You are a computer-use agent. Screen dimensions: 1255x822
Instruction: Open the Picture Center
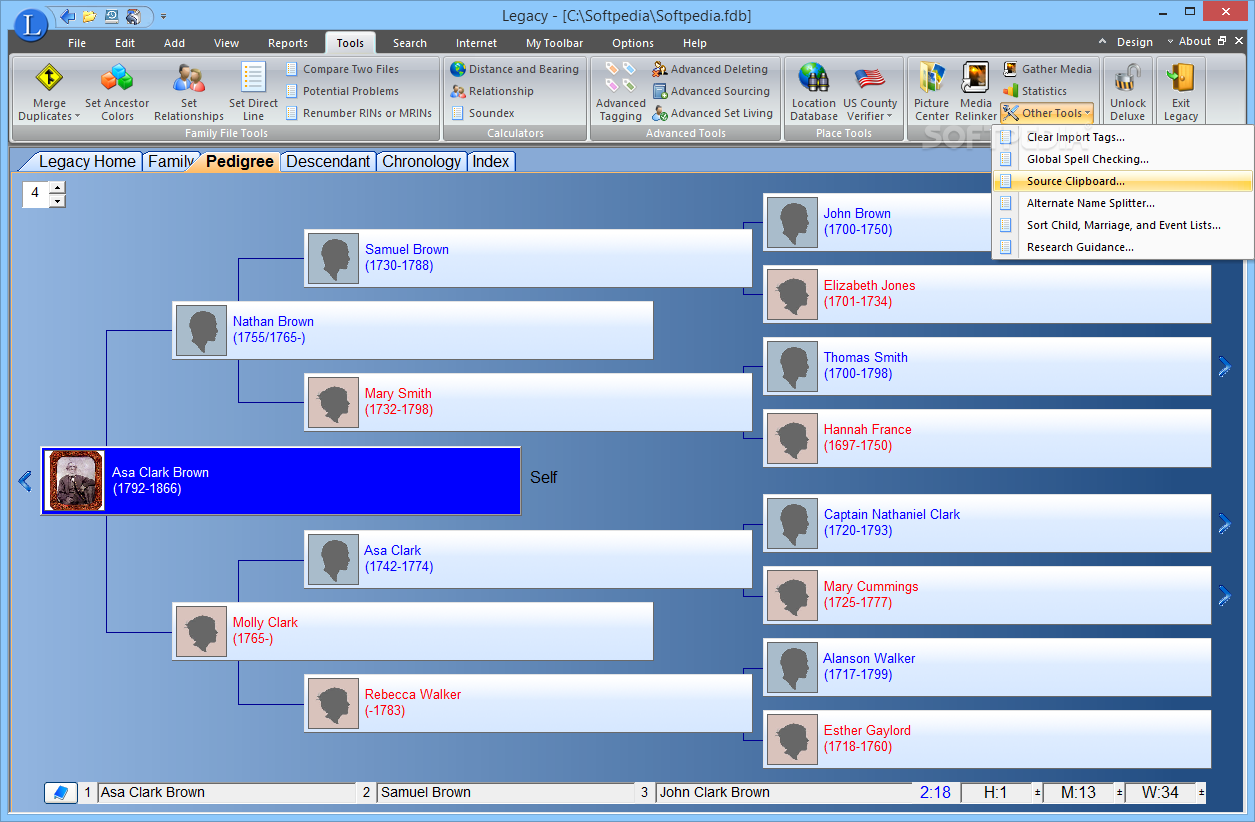[931, 92]
